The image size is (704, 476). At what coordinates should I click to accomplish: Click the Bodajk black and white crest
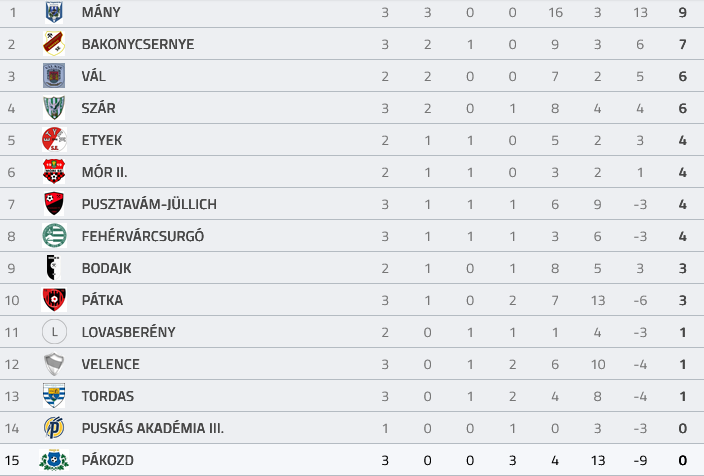pyautogui.click(x=53, y=268)
